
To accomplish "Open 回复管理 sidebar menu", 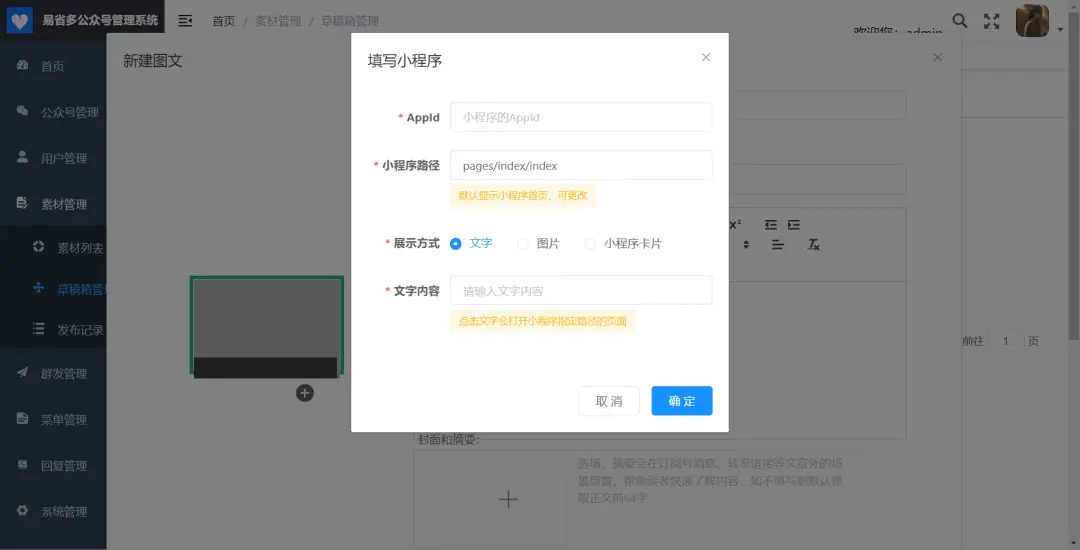I will 53,465.
